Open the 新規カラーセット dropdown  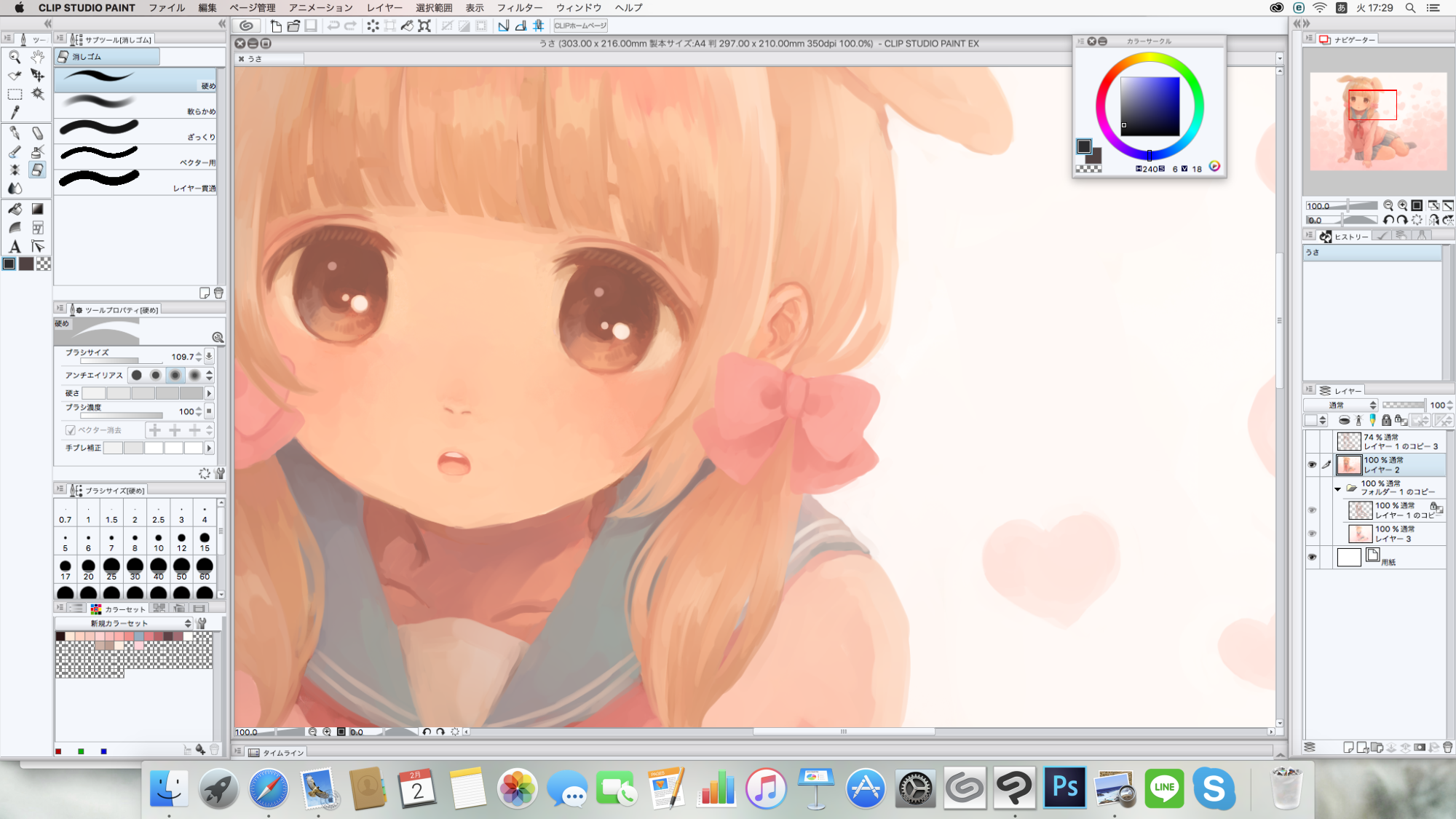click(124, 623)
